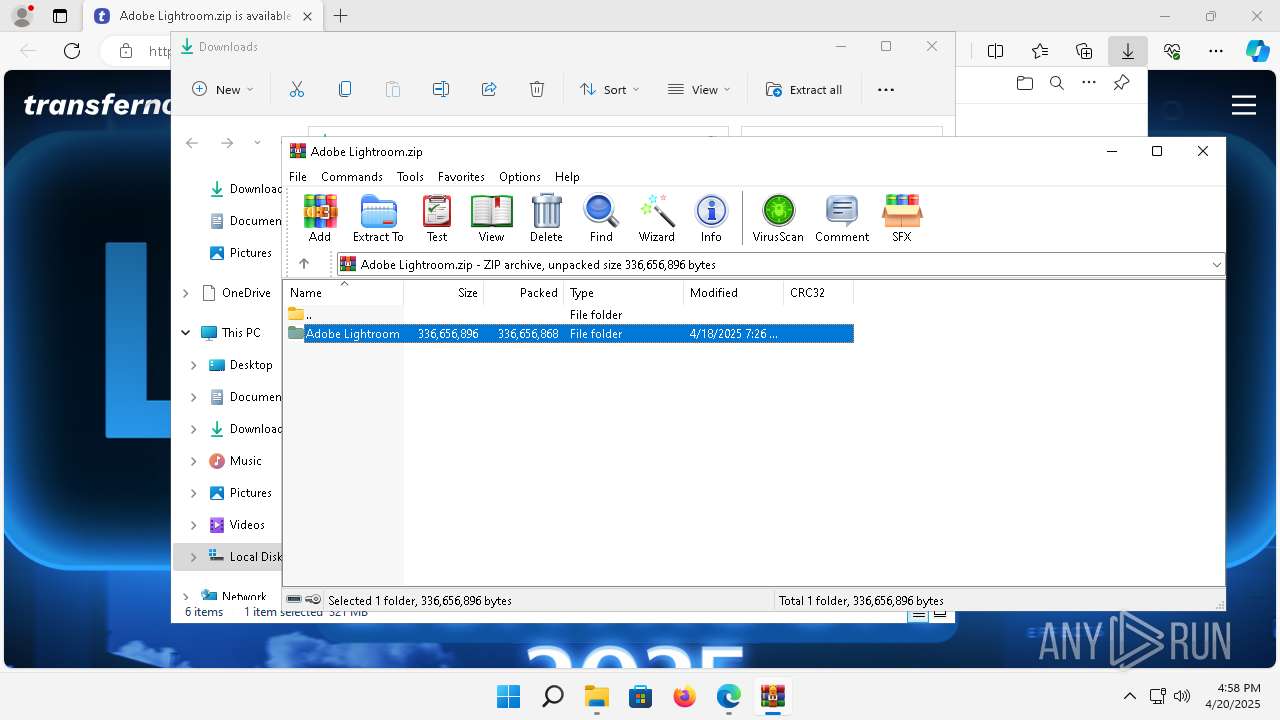Expand the Music folder node
The width and height of the screenshot is (1280, 720).
194,461
